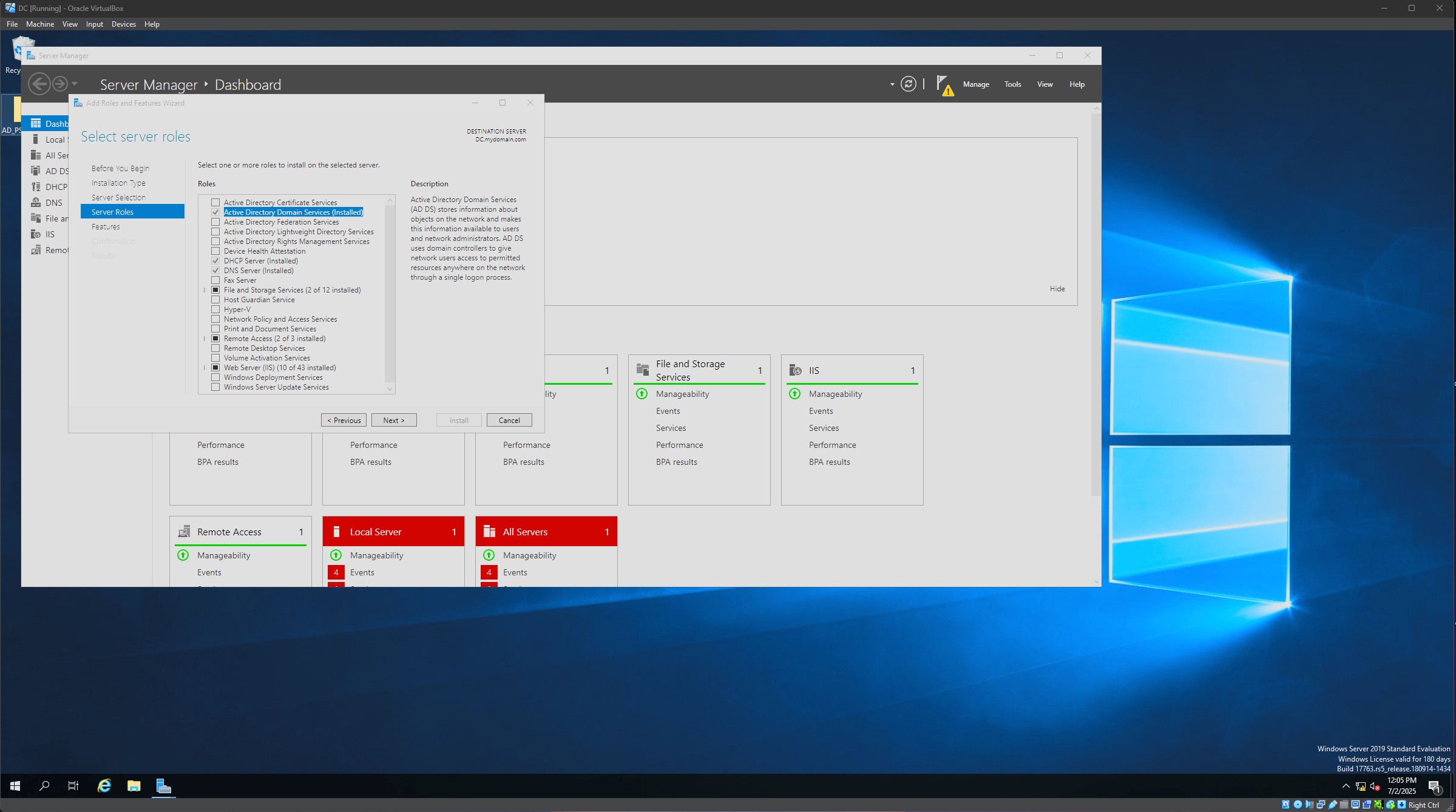
Task: Click the Next > button
Action: 394,420
